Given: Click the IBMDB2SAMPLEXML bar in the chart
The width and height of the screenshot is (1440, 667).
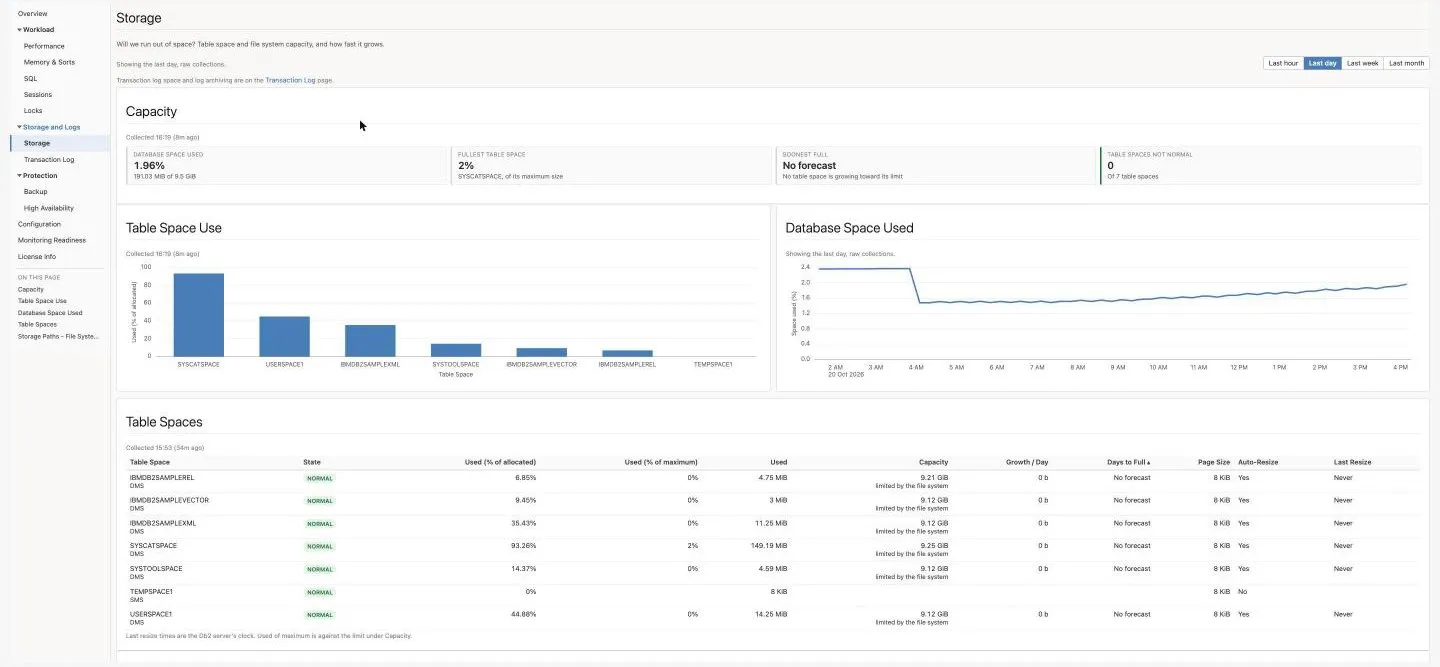Looking at the screenshot, I should [x=370, y=340].
